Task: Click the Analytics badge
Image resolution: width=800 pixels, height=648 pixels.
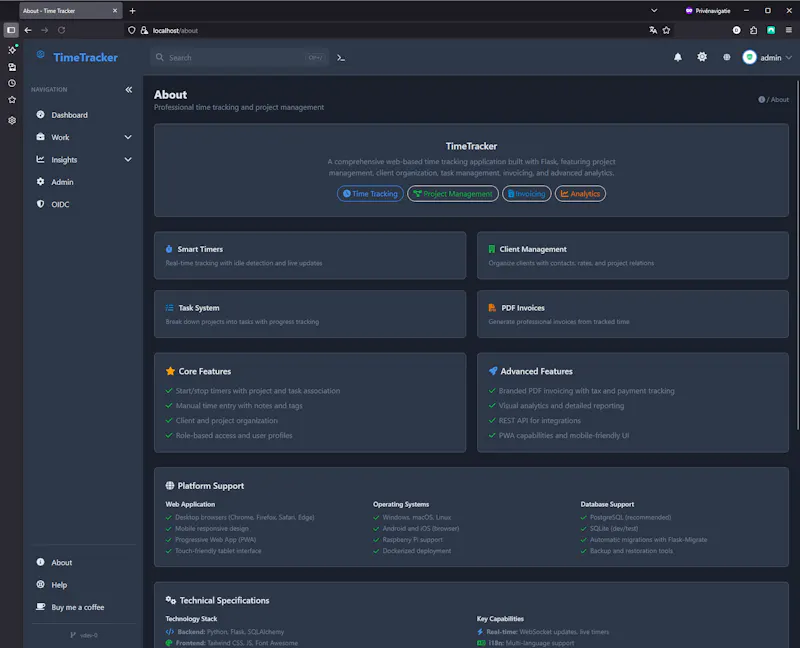Action: point(580,194)
